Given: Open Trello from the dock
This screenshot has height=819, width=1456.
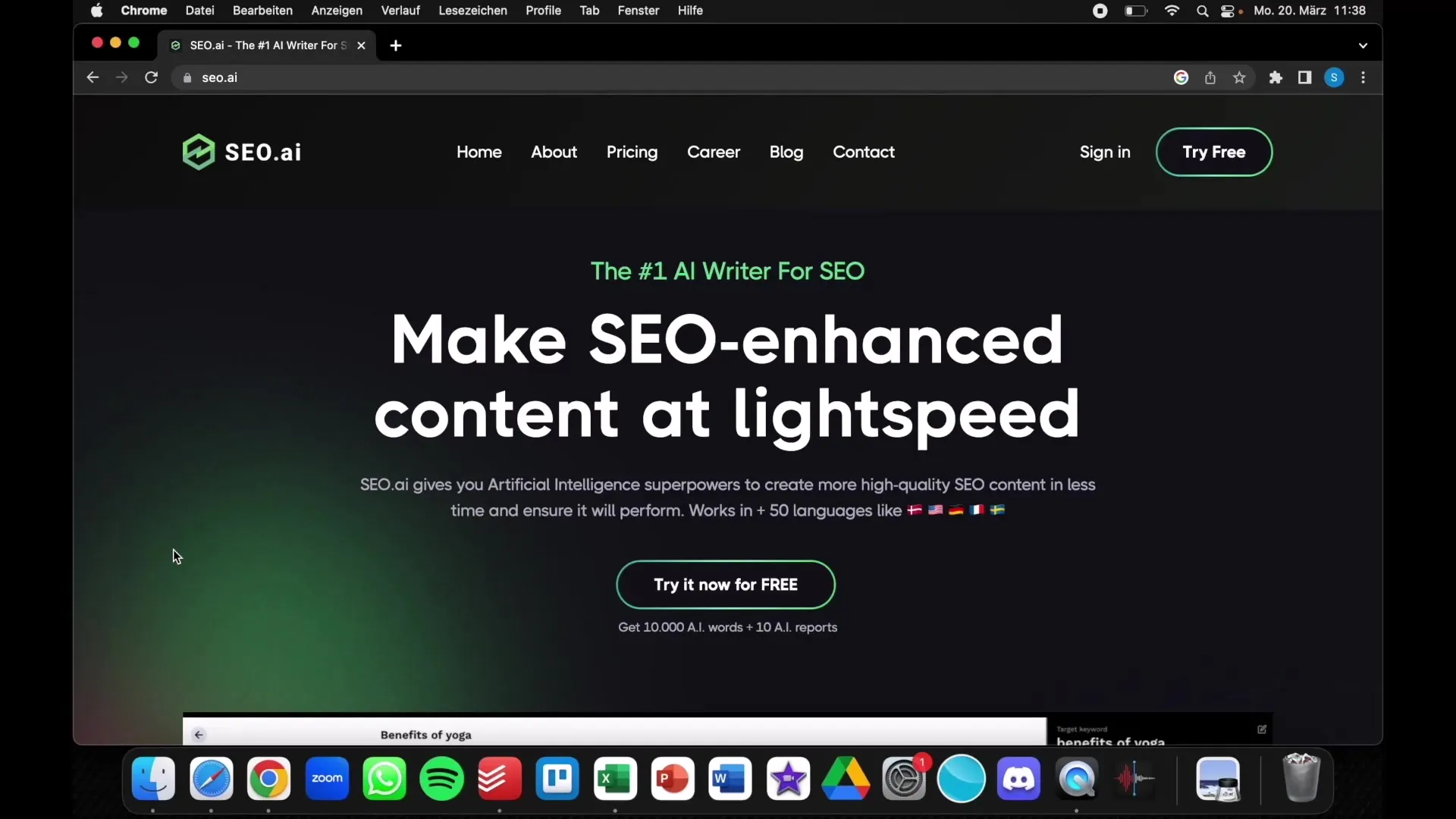Looking at the screenshot, I should pos(556,779).
